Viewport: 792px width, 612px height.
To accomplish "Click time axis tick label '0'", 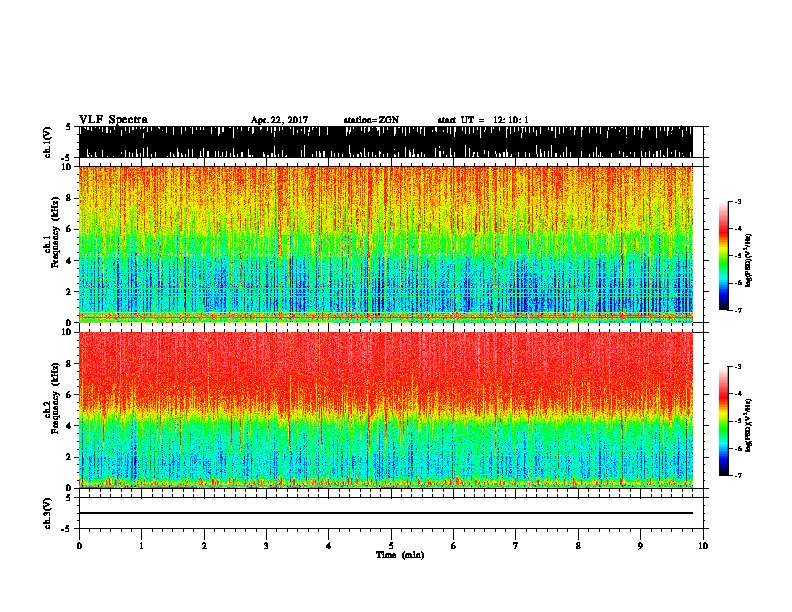I will point(79,546).
